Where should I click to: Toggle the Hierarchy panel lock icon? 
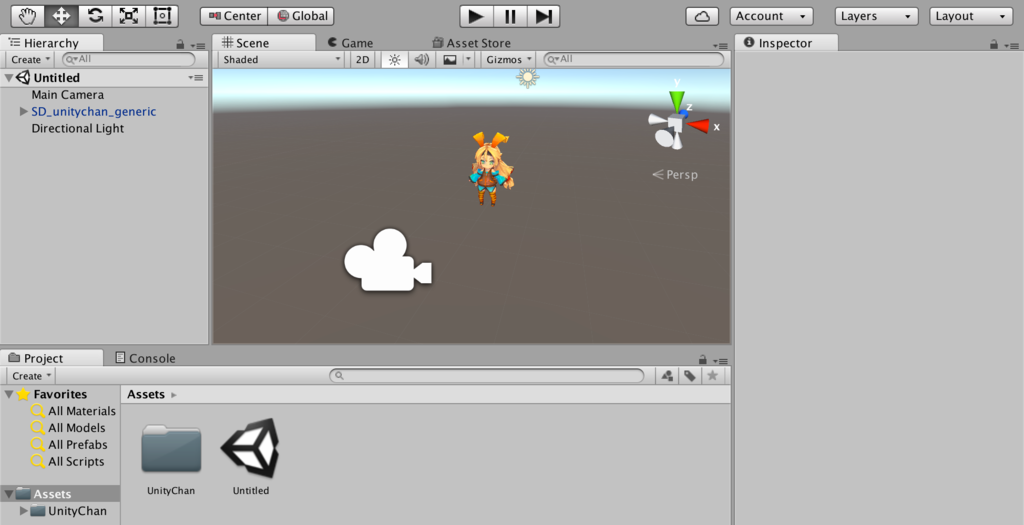pos(180,44)
